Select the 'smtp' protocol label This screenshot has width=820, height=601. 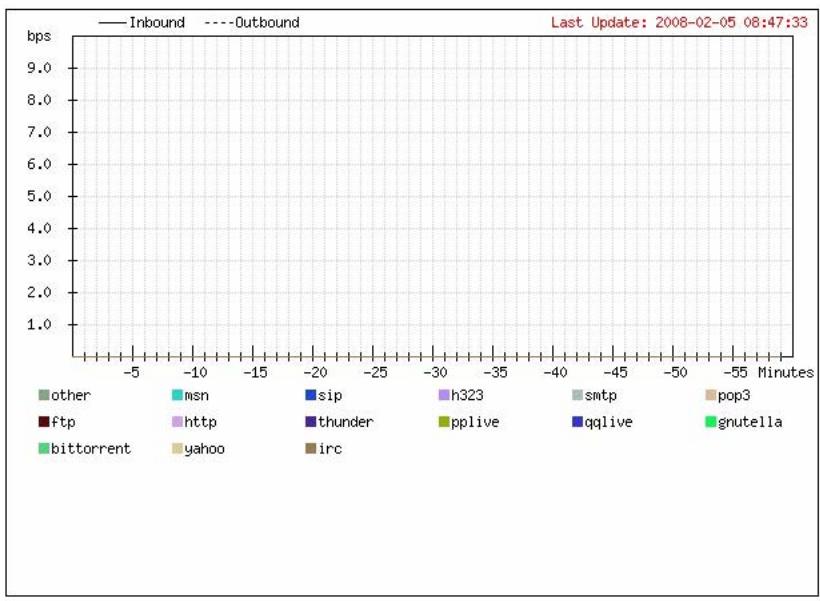tap(600, 395)
